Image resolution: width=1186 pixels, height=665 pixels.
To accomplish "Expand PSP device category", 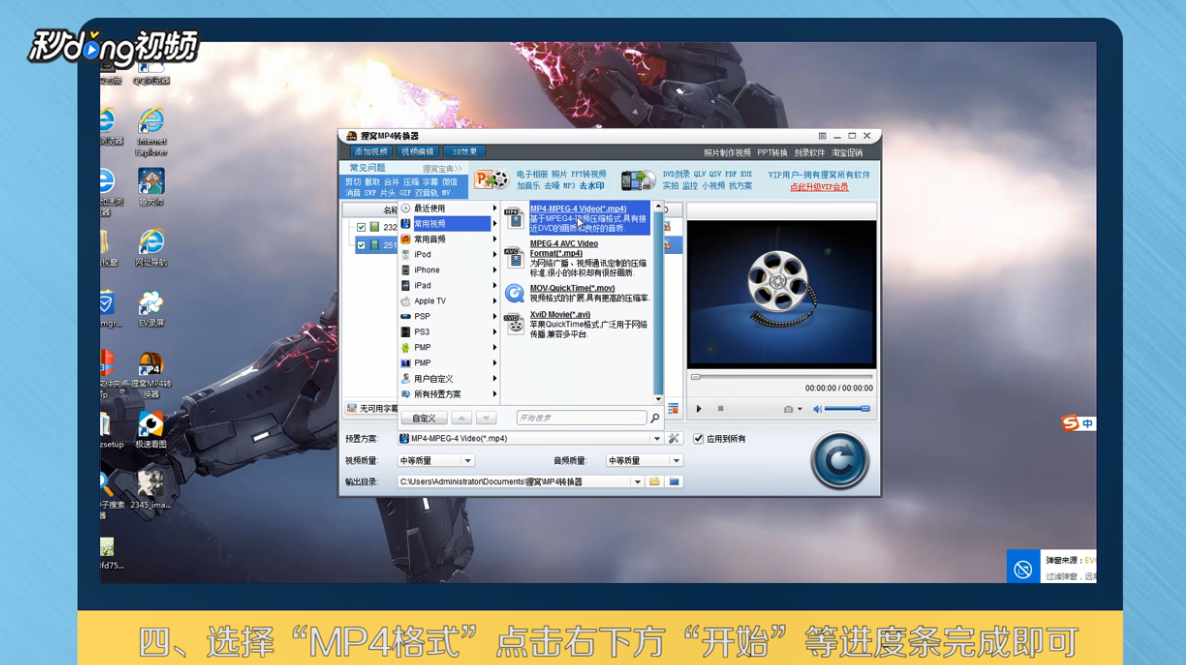I will [449, 316].
